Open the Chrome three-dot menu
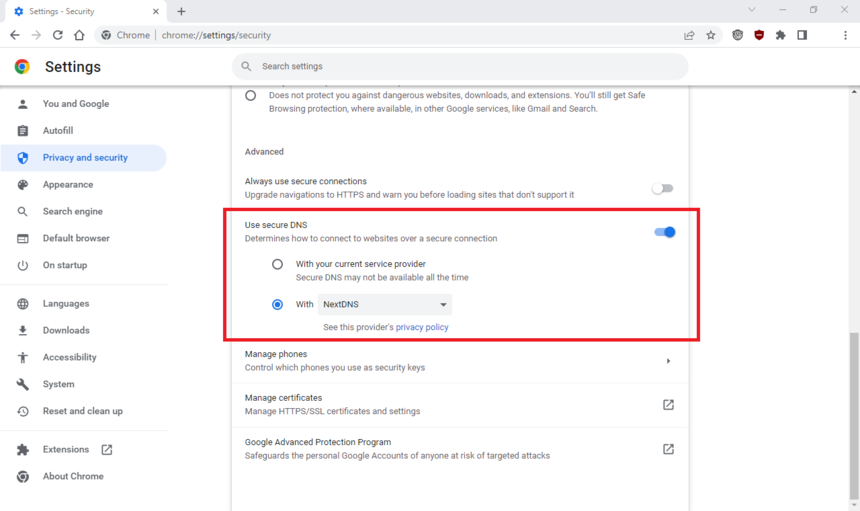 [845, 35]
